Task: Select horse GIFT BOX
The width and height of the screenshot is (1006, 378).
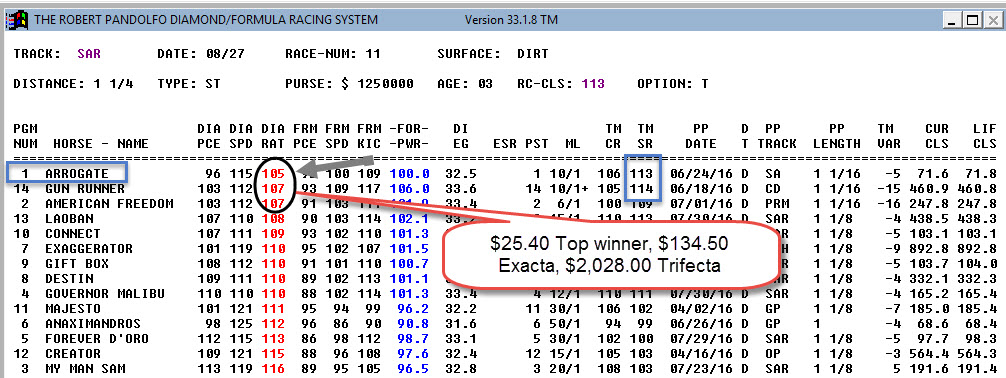Action: click(x=76, y=264)
